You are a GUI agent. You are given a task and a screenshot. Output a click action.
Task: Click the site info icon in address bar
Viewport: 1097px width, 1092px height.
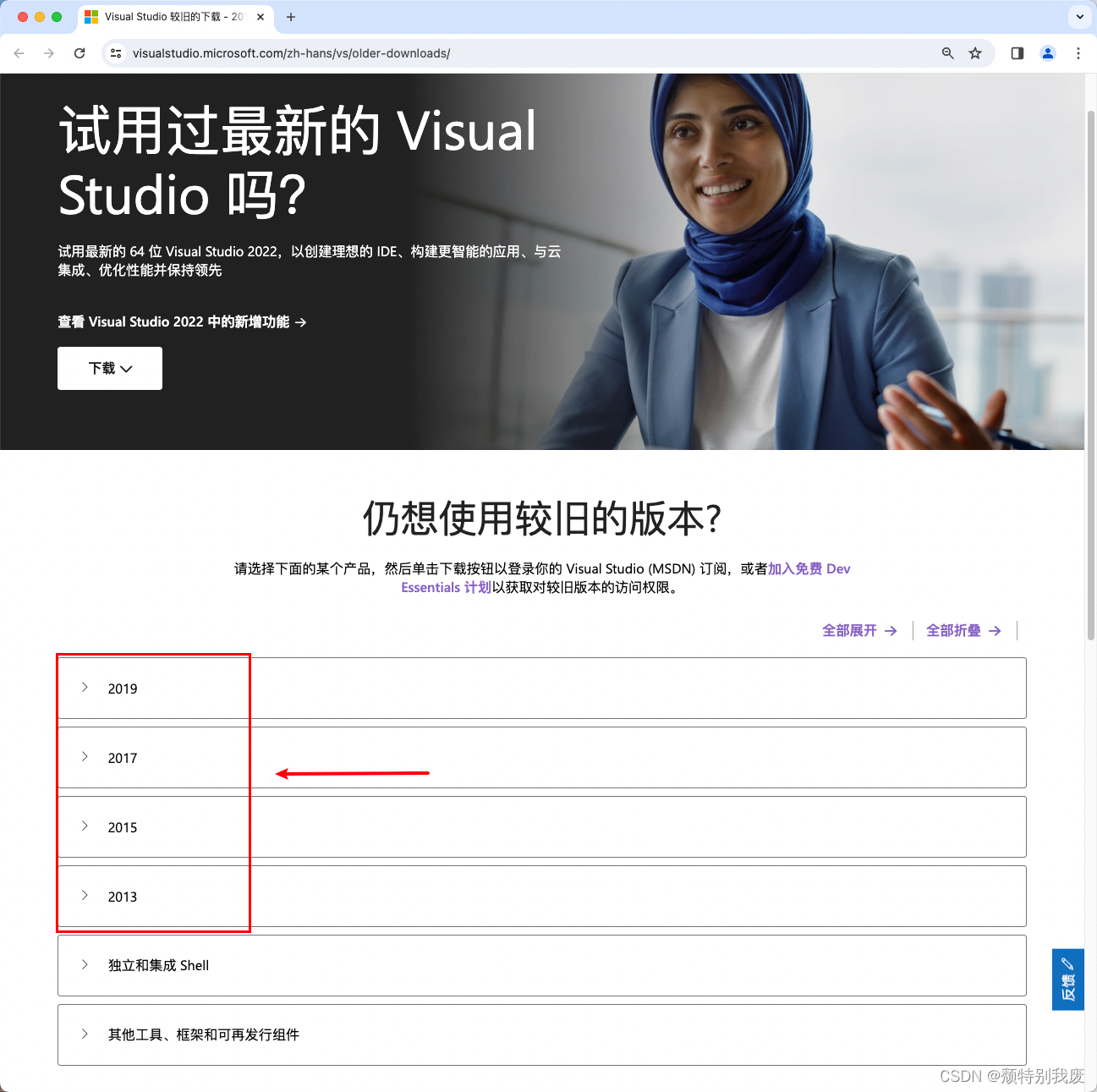pos(115,52)
